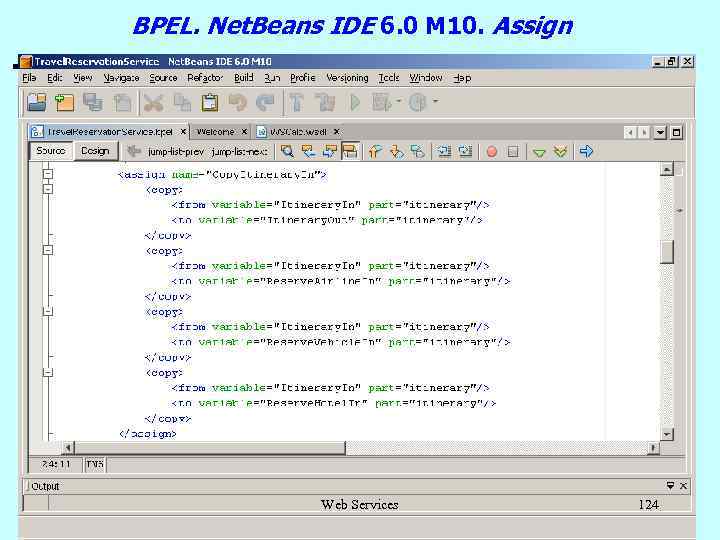This screenshot has width=720, height=540.
Task: Click the green Run Project arrow
Action: (x=355, y=102)
